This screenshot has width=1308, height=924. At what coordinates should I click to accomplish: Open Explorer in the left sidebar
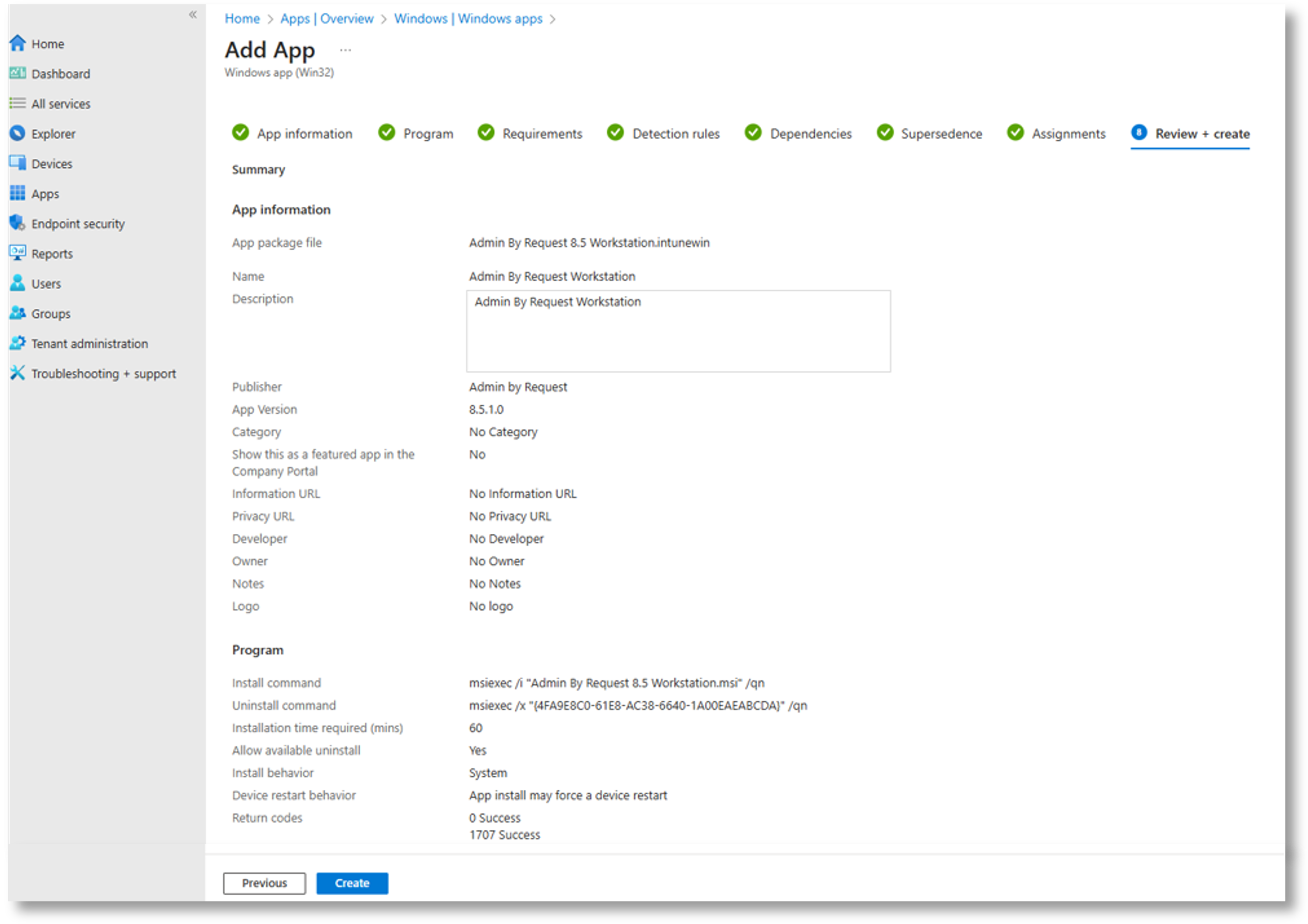coord(53,134)
